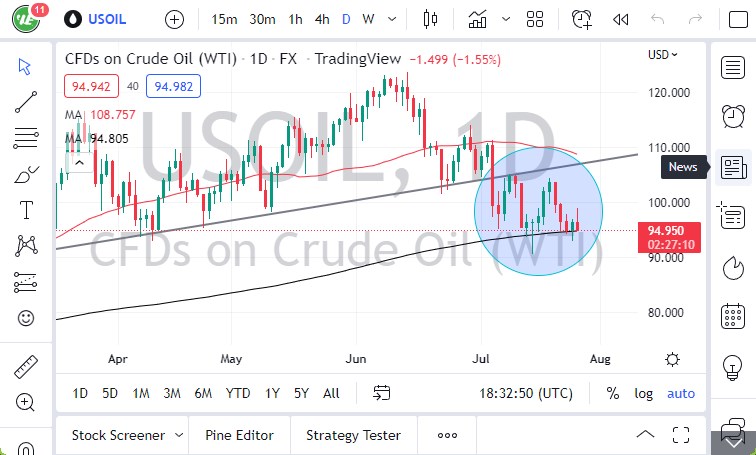Expand the time interval dropdown arrow
Image resolution: width=756 pixels, height=455 pixels.
point(390,19)
